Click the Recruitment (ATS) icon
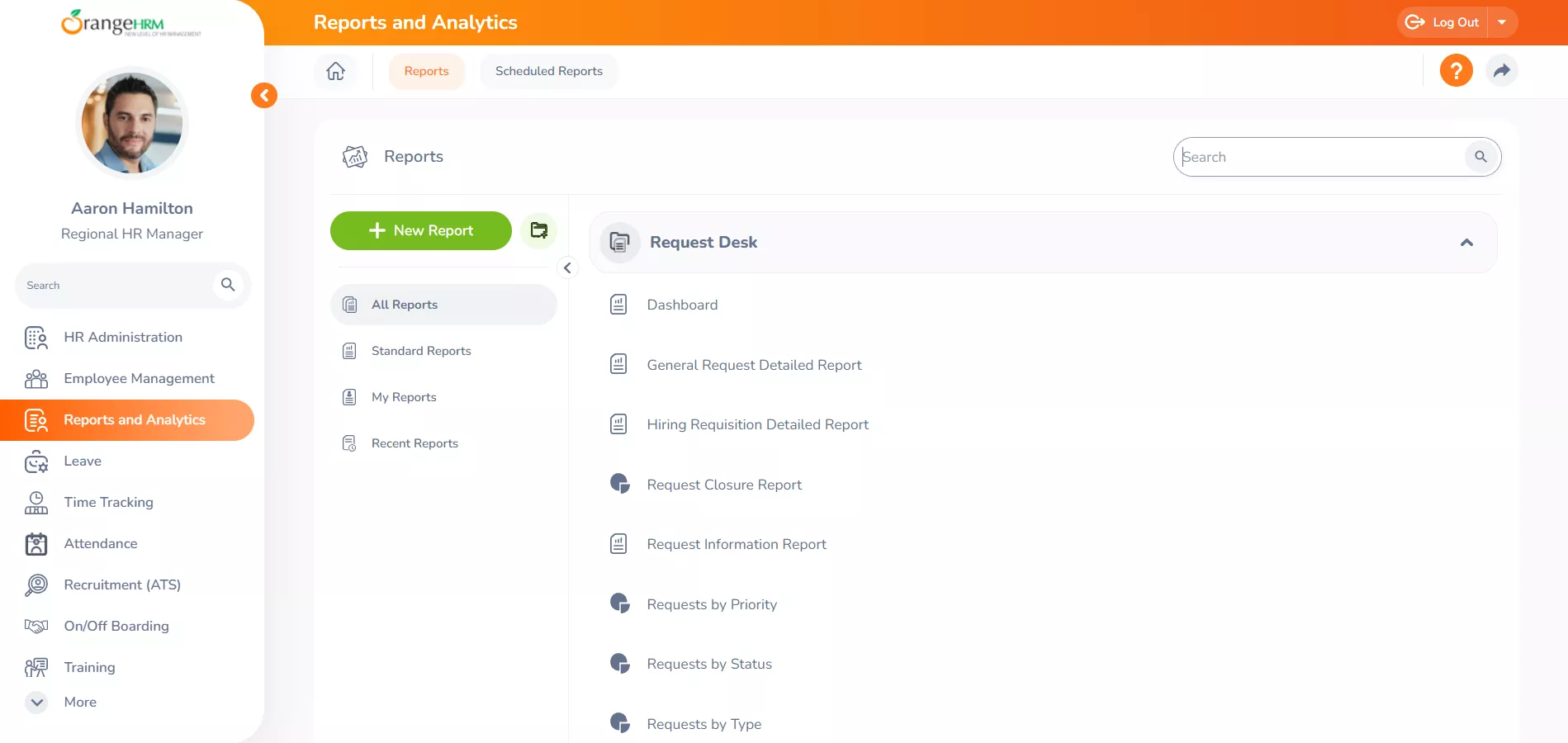Viewport: 1568px width, 743px height. pyautogui.click(x=36, y=585)
